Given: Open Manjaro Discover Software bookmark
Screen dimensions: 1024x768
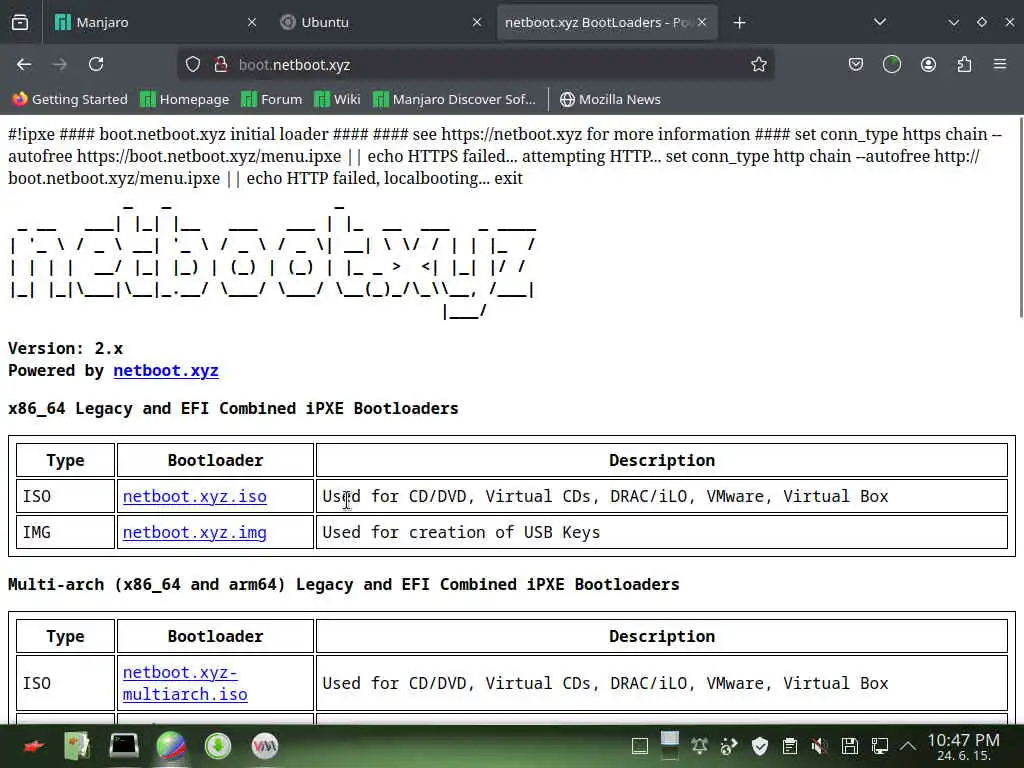Looking at the screenshot, I should click(455, 99).
